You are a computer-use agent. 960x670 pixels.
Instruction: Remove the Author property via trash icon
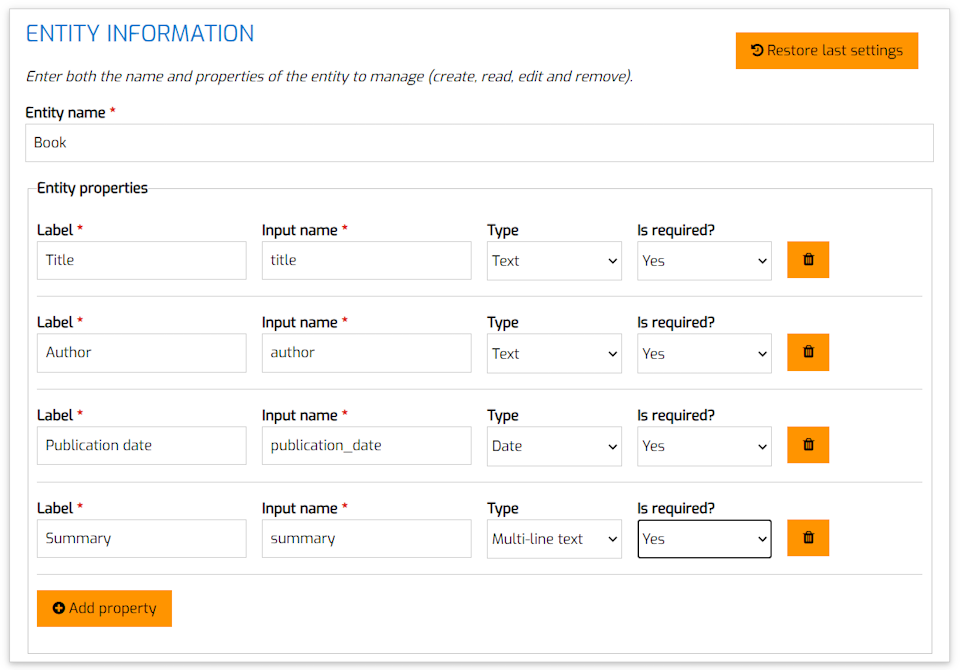pyautogui.click(x=807, y=352)
